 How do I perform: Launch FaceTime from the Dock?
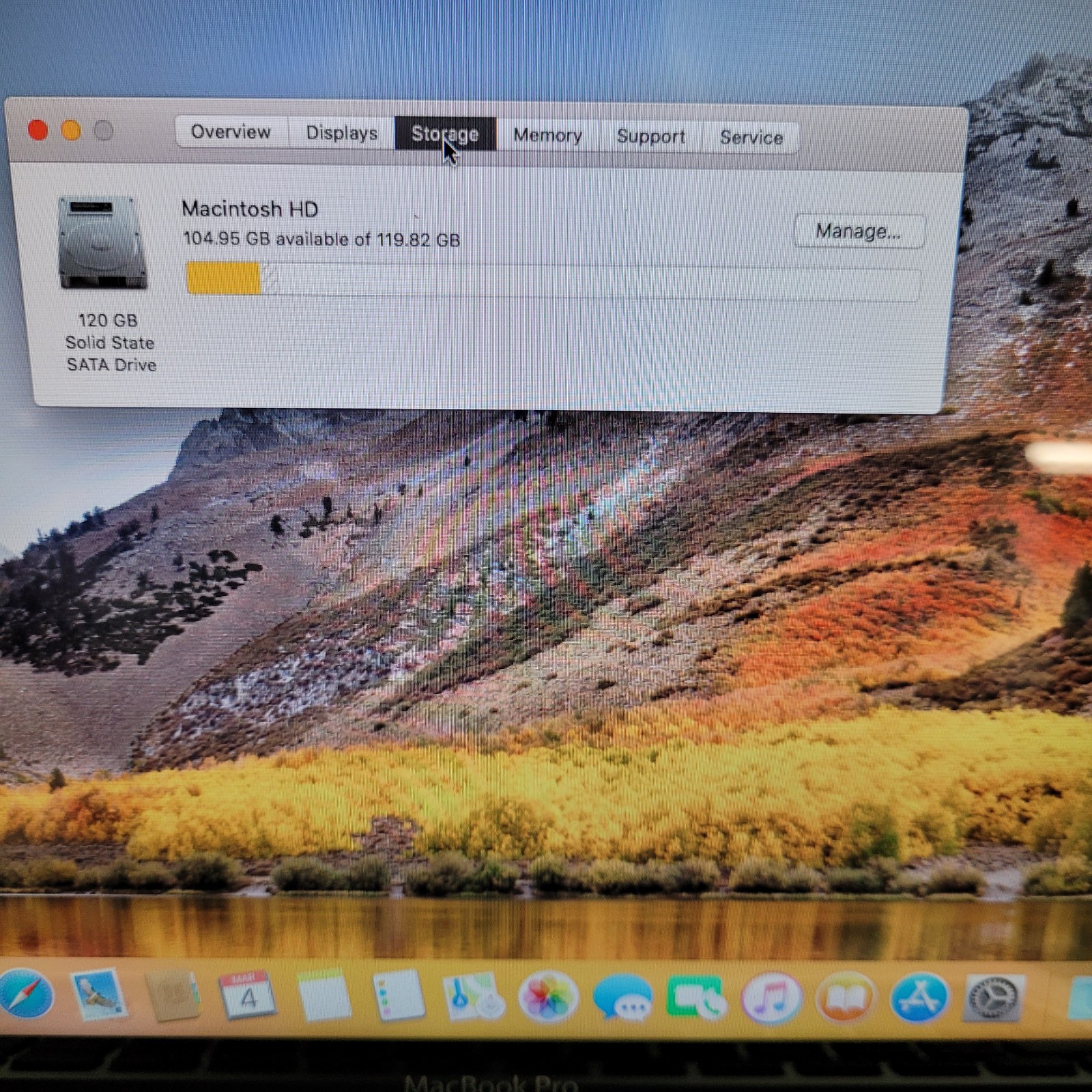696,998
